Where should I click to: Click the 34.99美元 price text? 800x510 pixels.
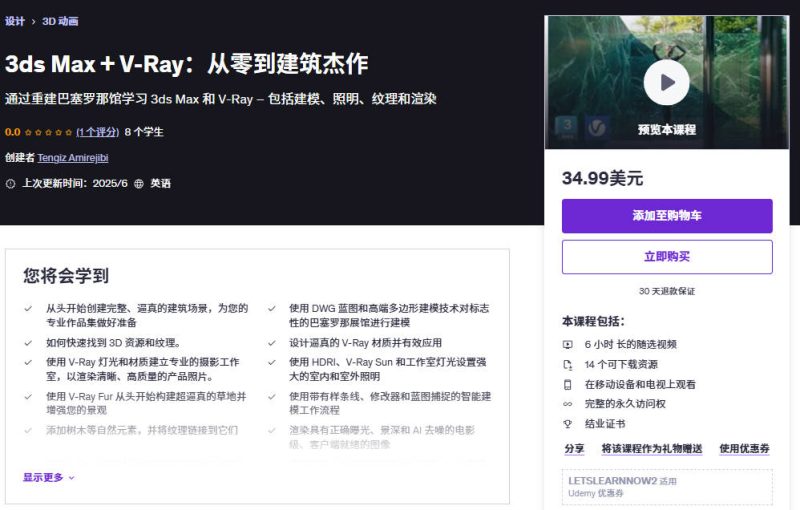pyautogui.click(x=603, y=178)
